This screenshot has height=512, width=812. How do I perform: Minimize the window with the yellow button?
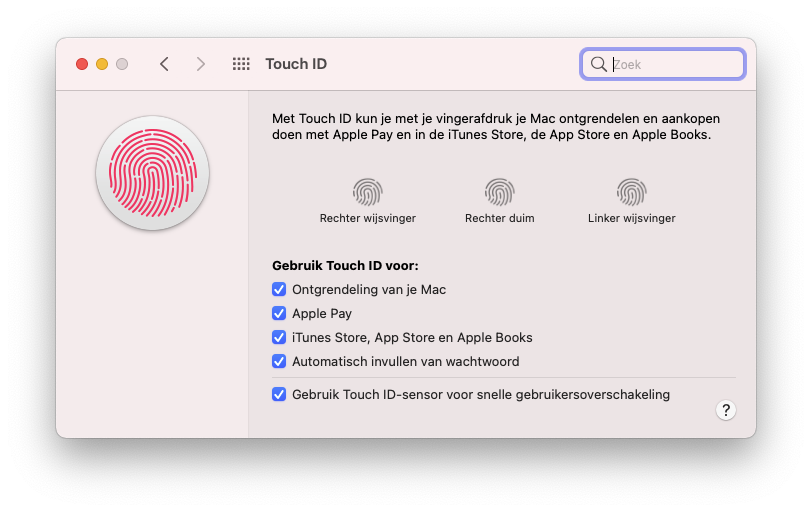pos(102,64)
